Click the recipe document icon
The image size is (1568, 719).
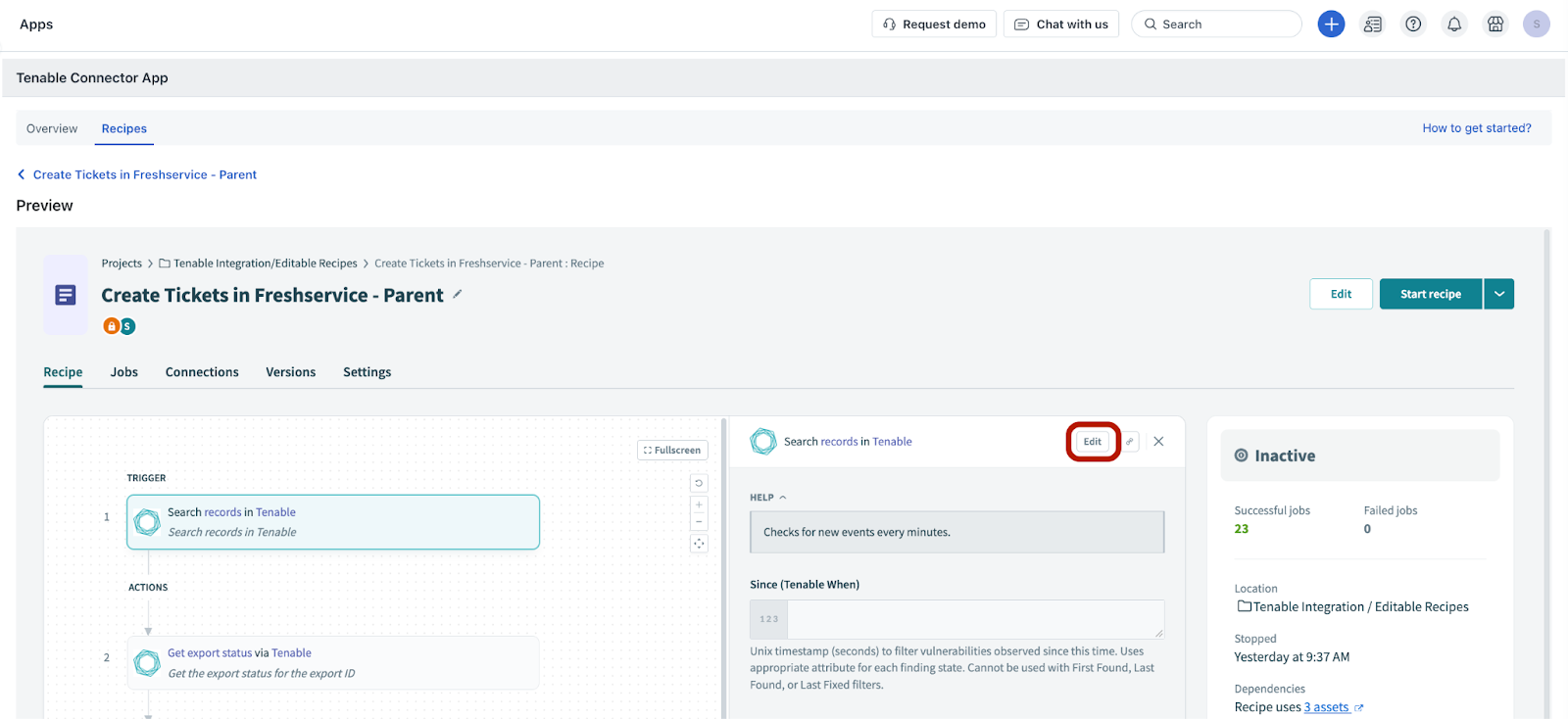[66, 295]
